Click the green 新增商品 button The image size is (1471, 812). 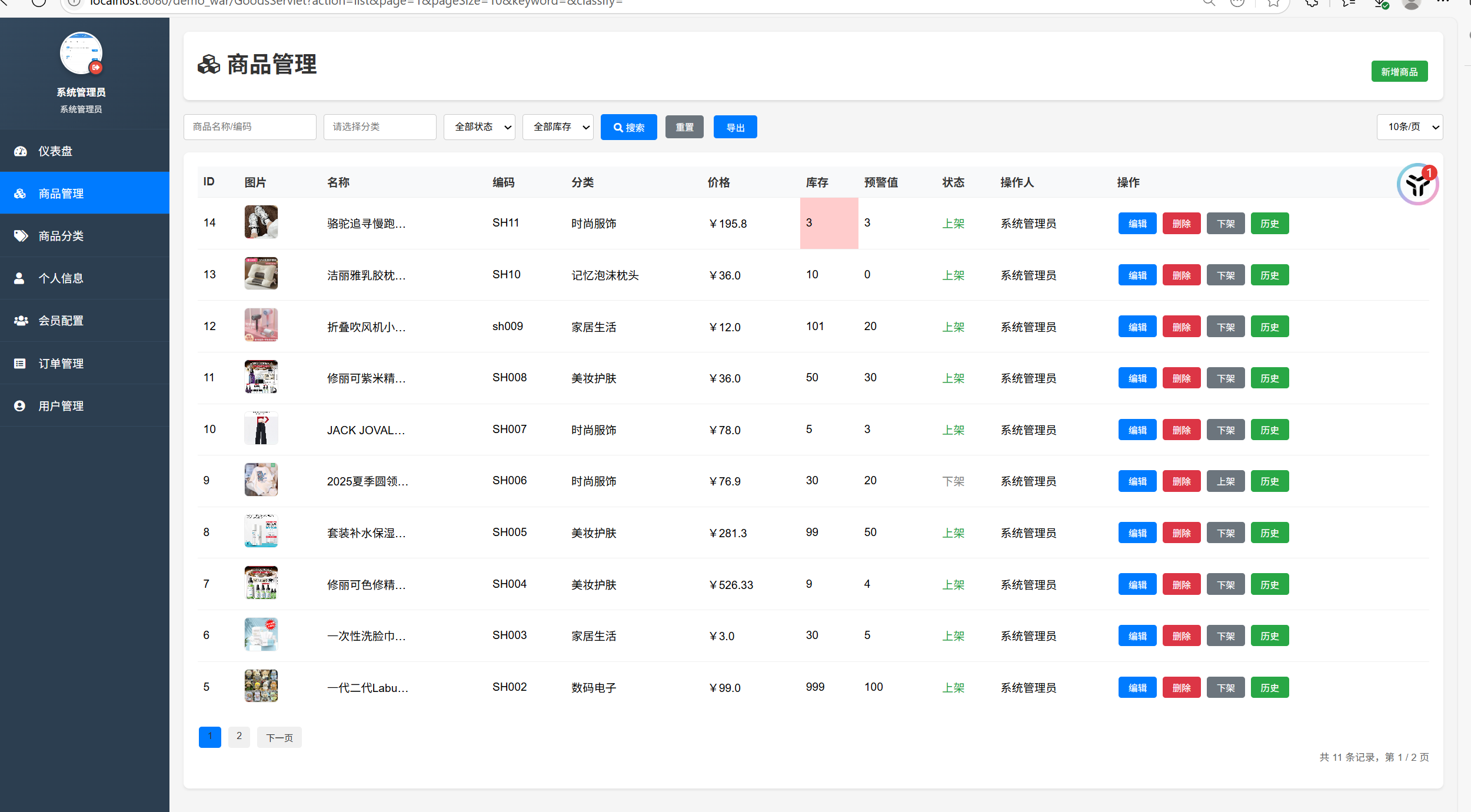tap(1399, 72)
